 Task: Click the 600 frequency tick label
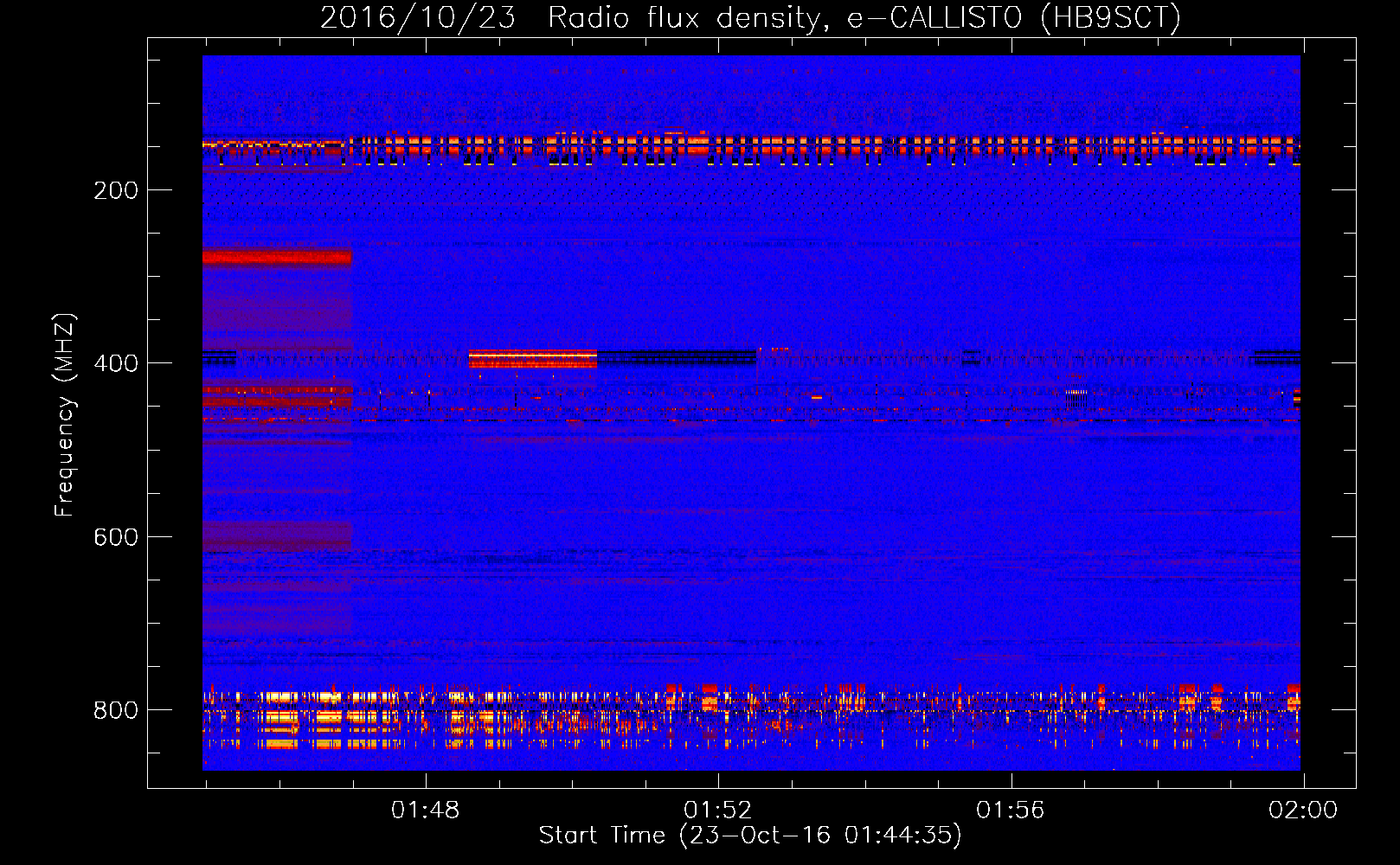click(116, 537)
